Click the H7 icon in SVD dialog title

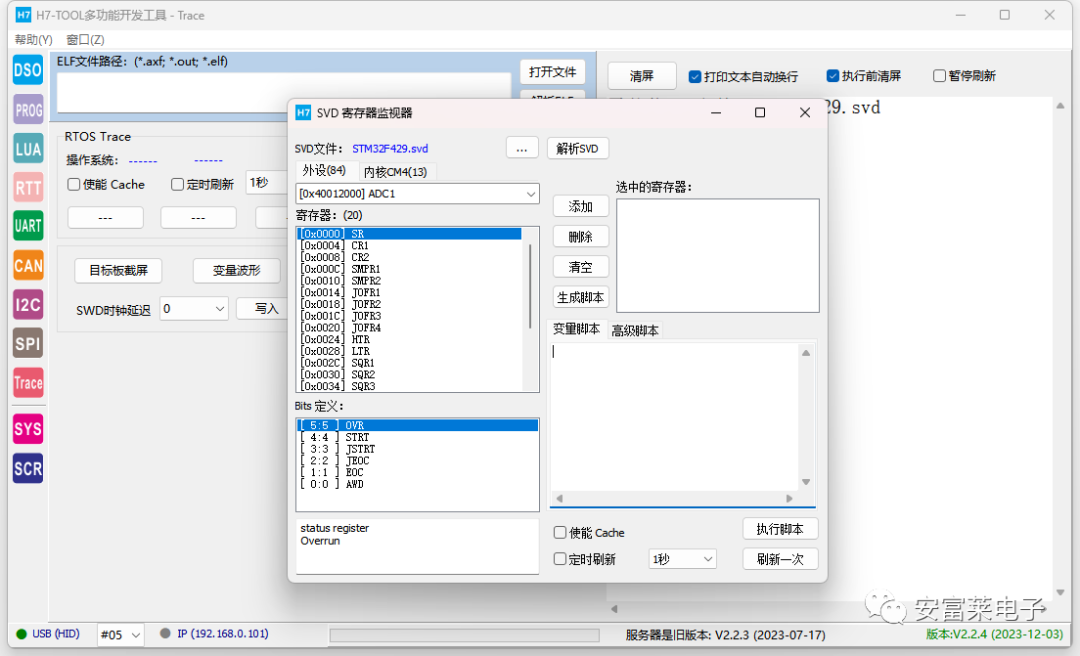[303, 113]
